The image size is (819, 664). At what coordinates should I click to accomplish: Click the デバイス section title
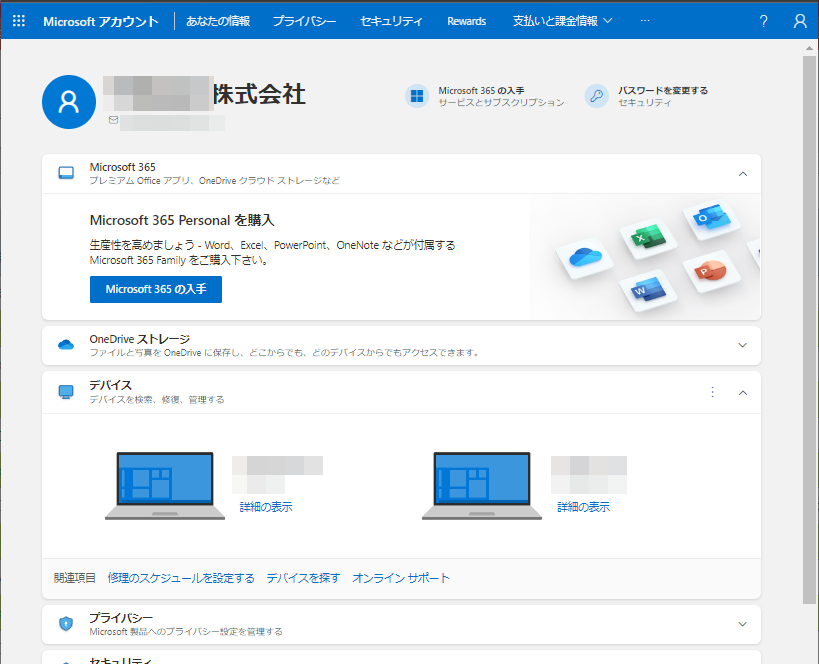click(x=110, y=385)
